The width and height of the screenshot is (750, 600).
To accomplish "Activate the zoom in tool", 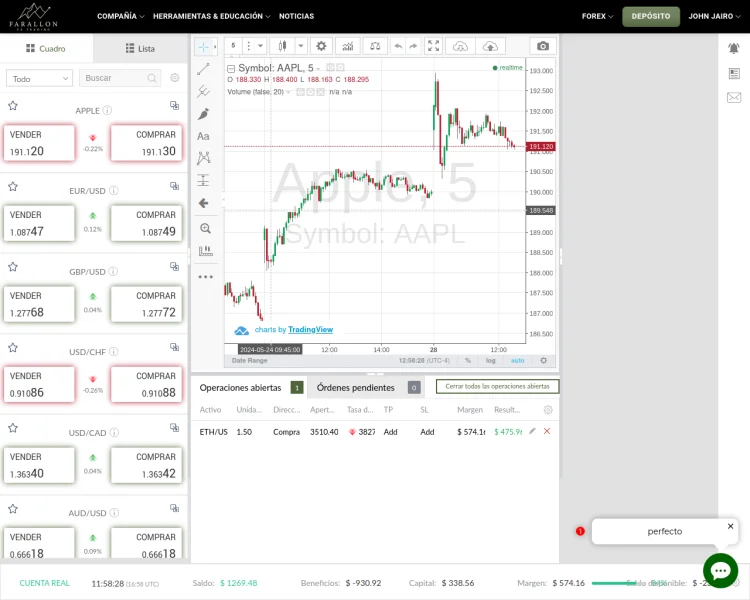I will point(205,229).
